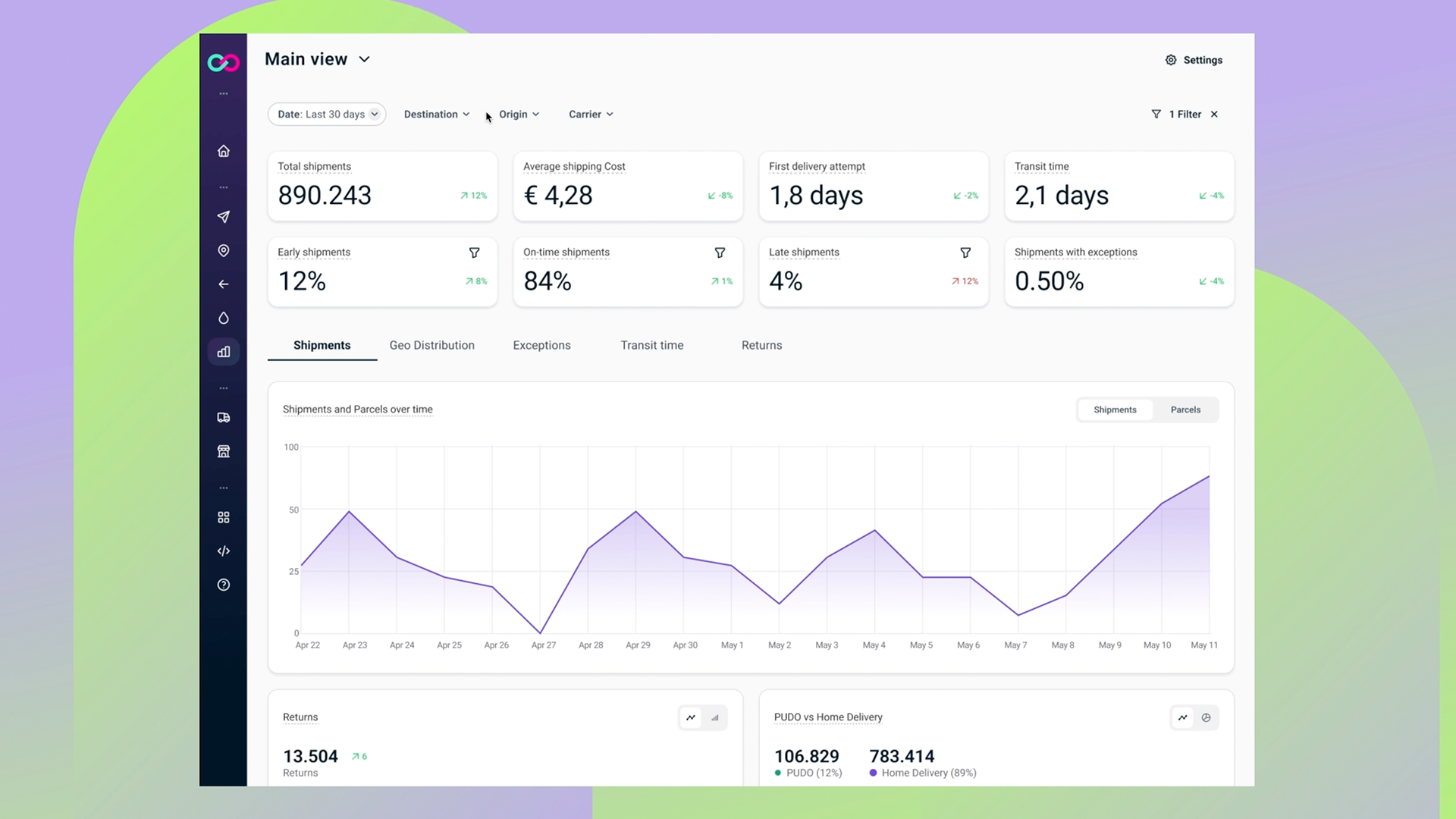Click the Apr 27 low point on the chart
The height and width of the screenshot is (819, 1456).
541,632
